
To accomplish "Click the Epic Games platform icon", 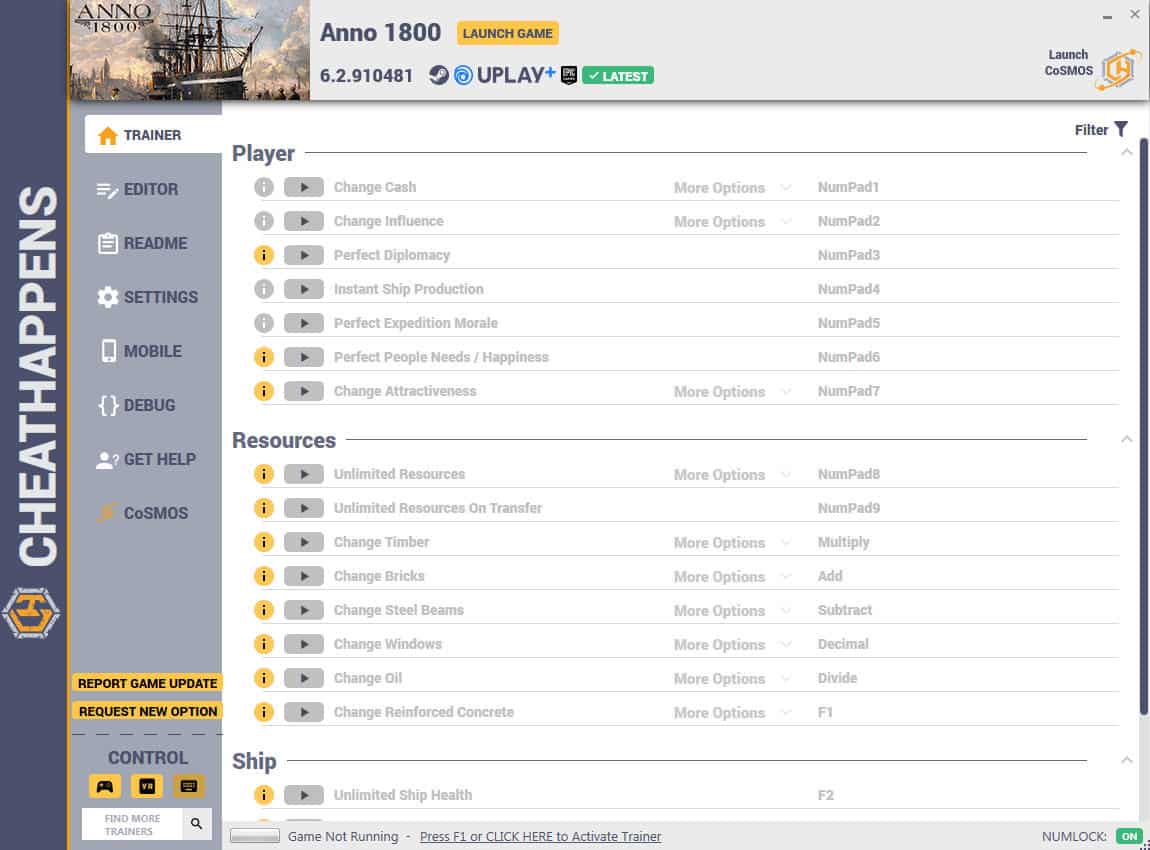I will point(569,75).
